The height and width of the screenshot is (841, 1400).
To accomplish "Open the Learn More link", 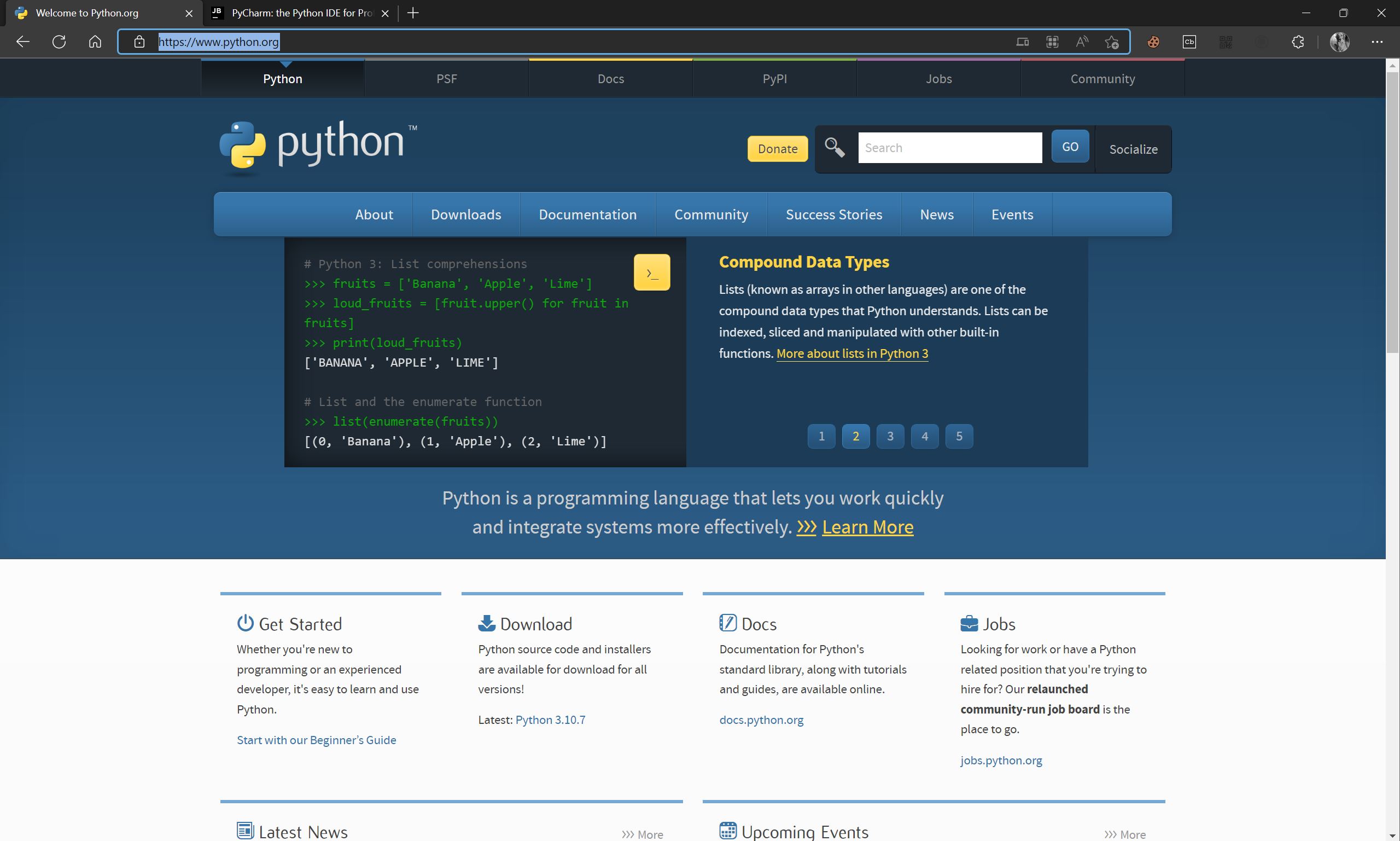I will 867,527.
